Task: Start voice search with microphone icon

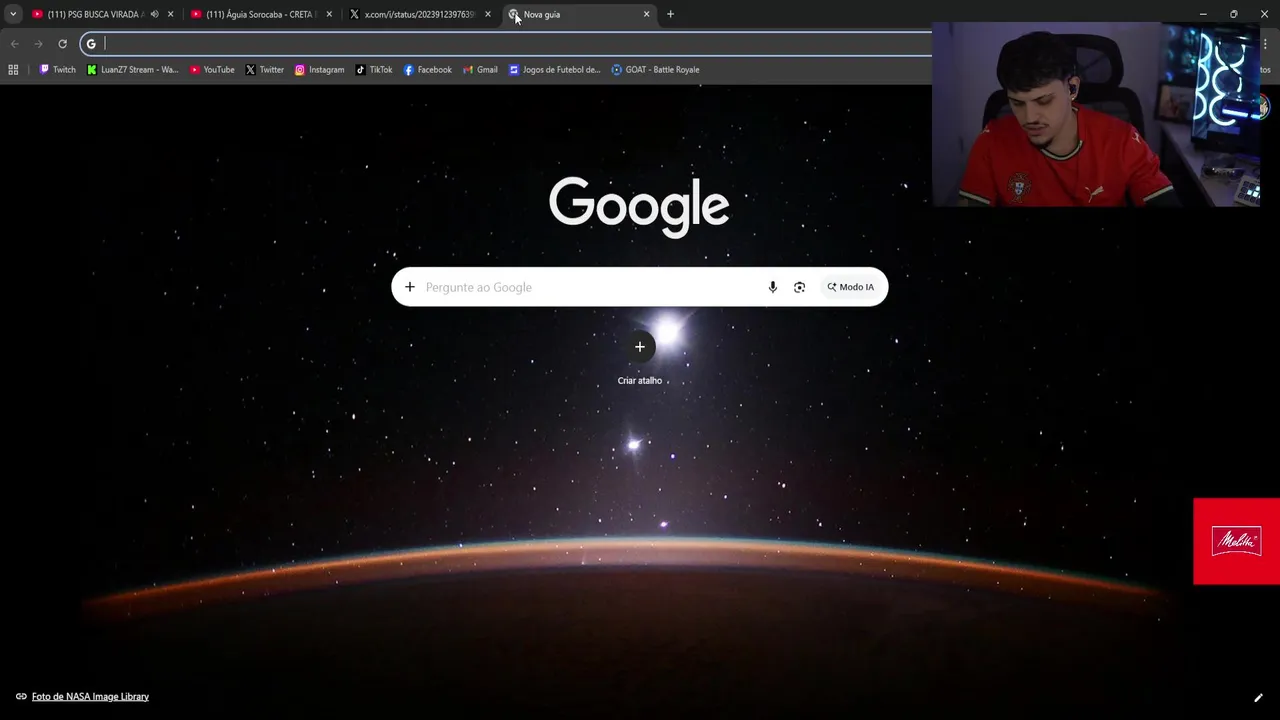Action: [x=772, y=287]
